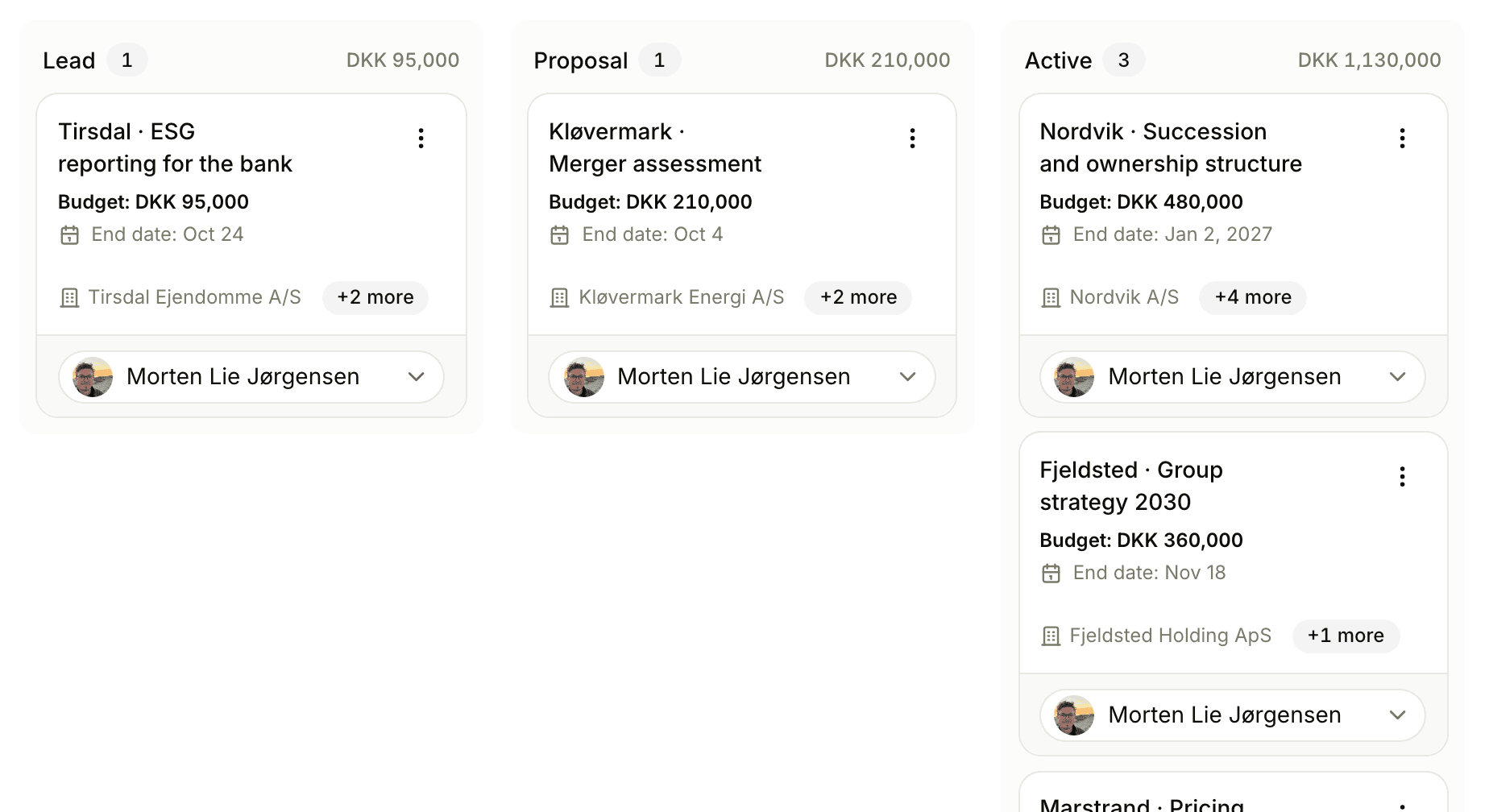The width and height of the screenshot is (1489, 812).
Task: Open the 'Tirsdal · ESG reporting for the bank' title
Action: click(175, 147)
